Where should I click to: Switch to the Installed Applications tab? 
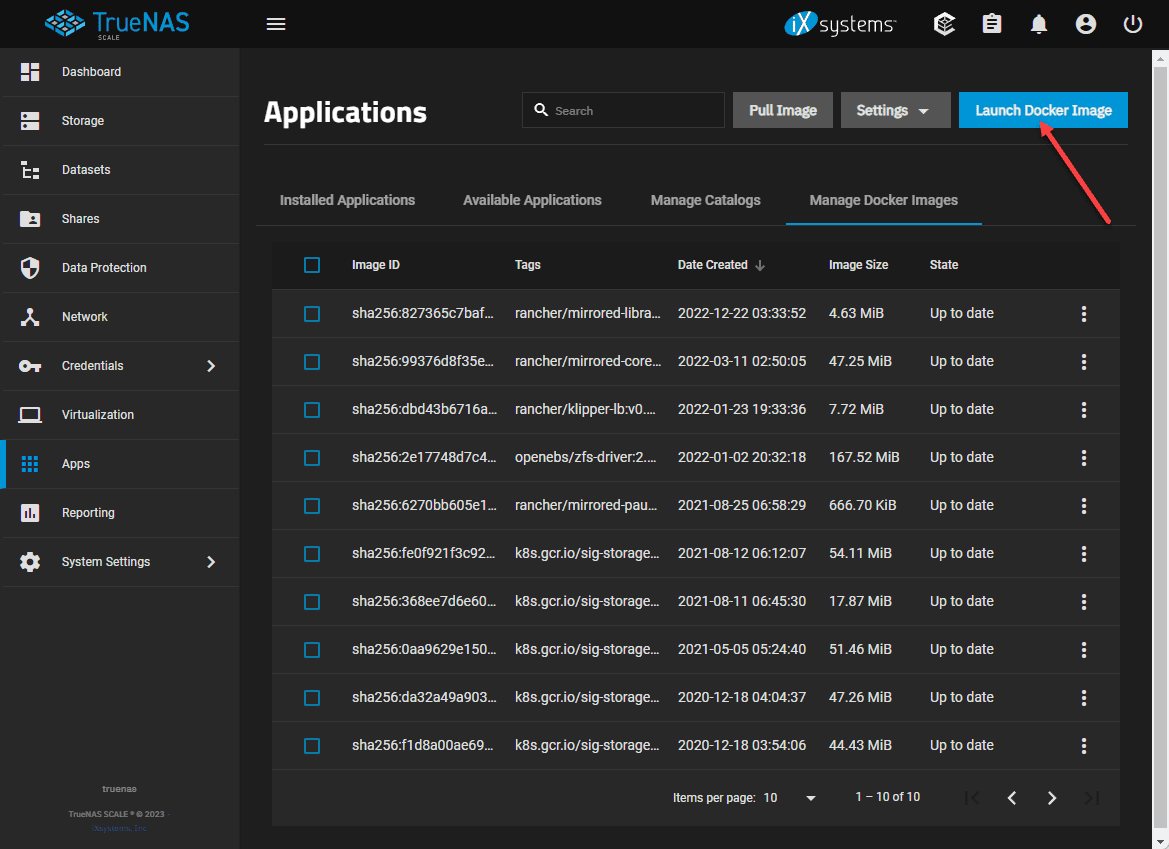[347, 200]
